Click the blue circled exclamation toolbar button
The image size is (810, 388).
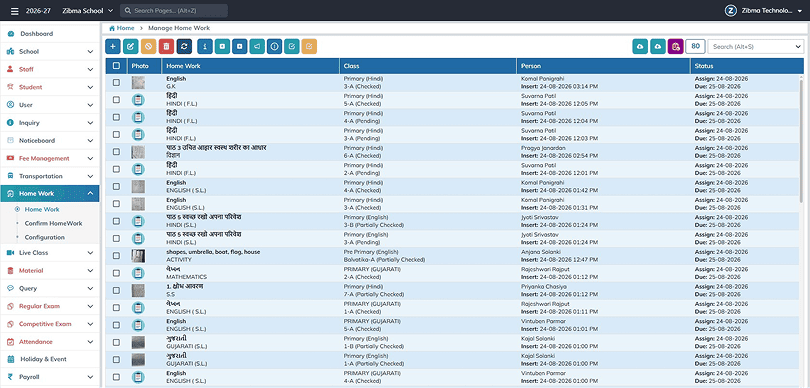275,46
